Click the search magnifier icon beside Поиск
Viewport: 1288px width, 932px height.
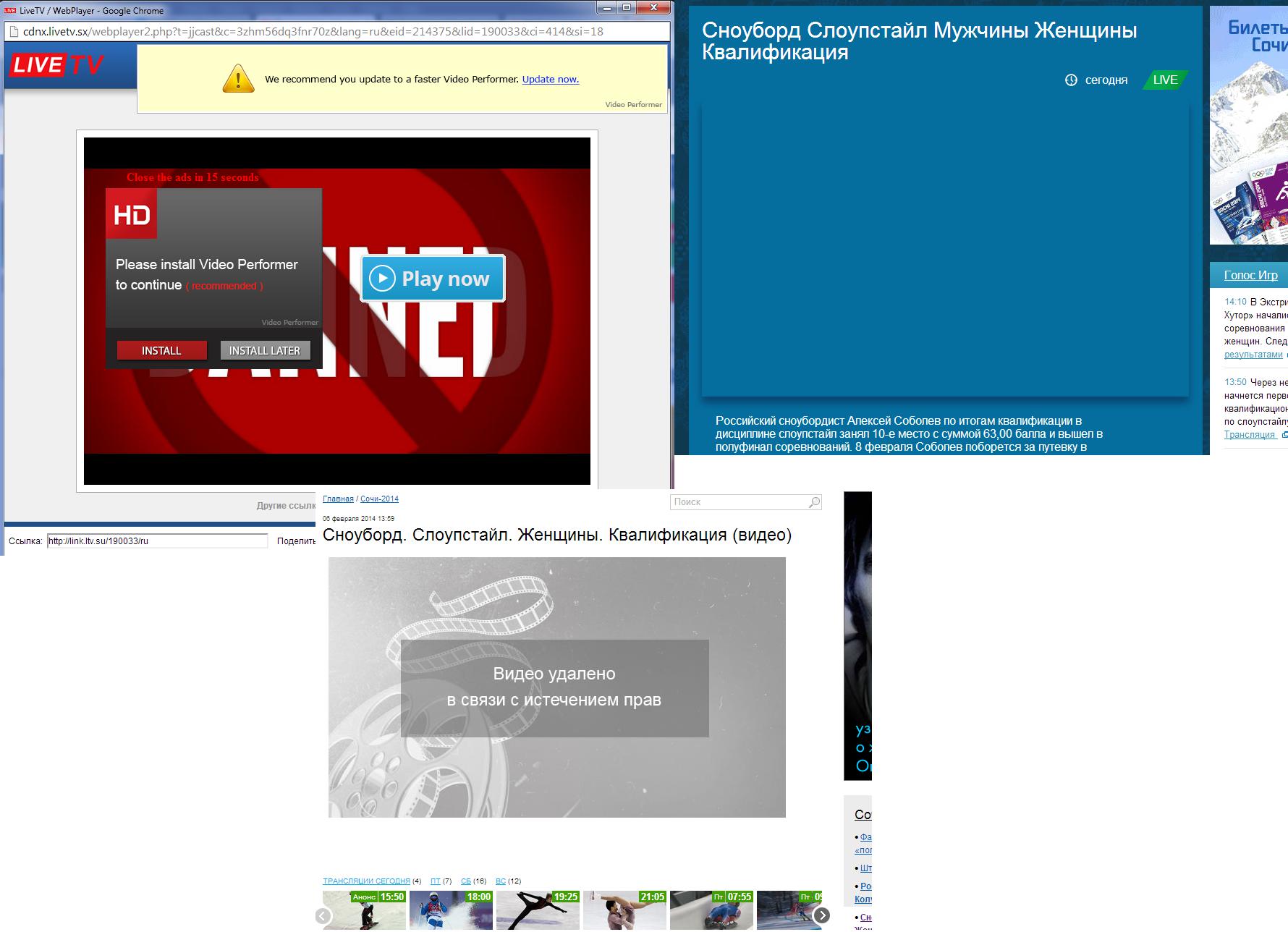pos(814,501)
